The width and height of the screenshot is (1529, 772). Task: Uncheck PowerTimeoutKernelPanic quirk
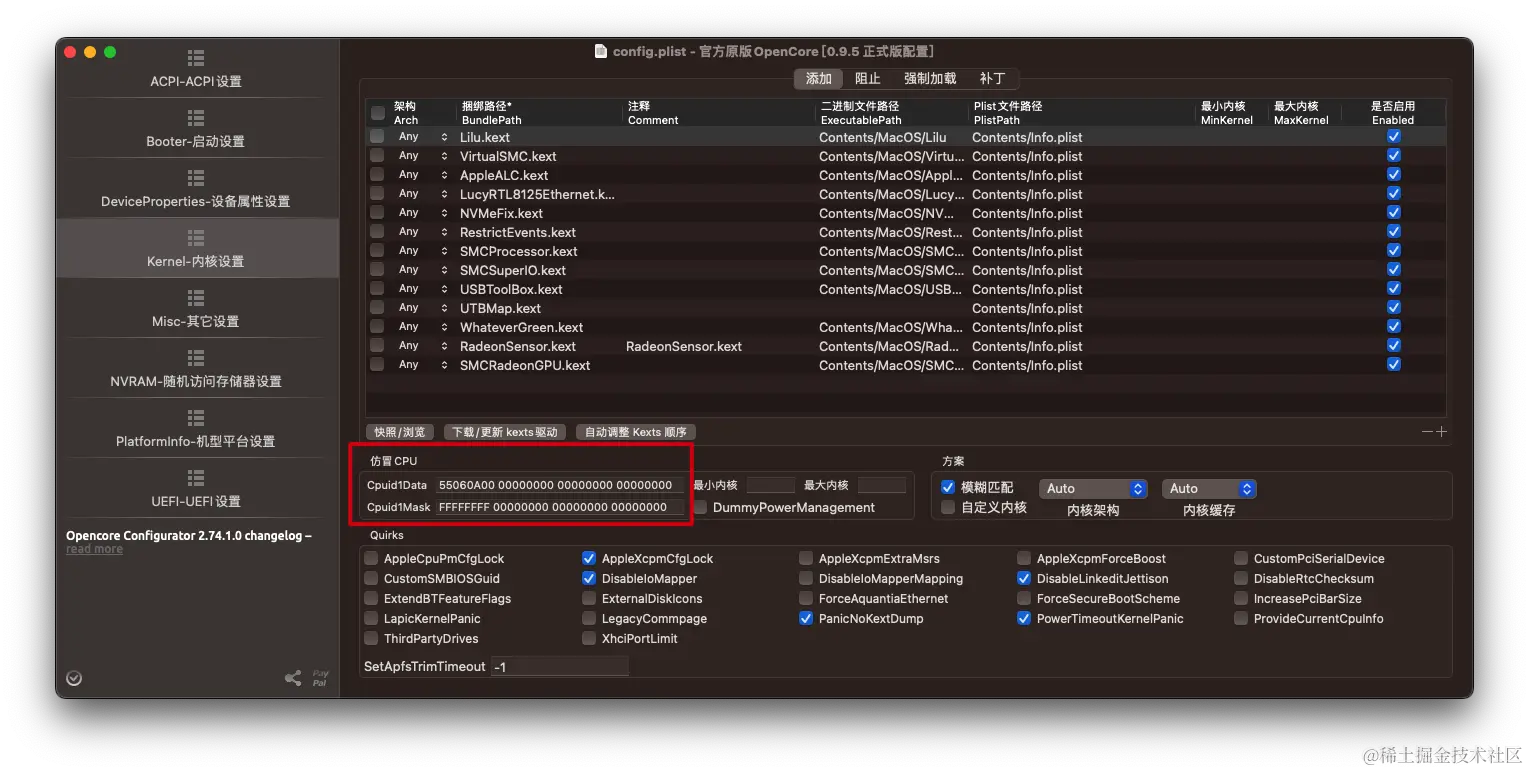click(x=1024, y=619)
